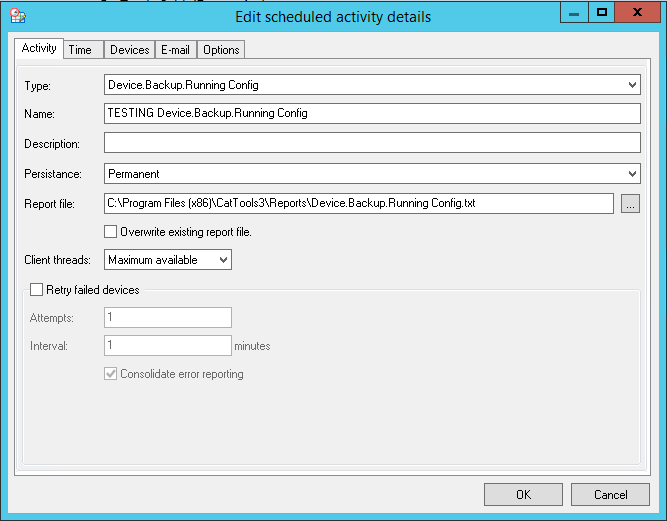Enable Overwrite existing report file checkbox

(x=111, y=232)
